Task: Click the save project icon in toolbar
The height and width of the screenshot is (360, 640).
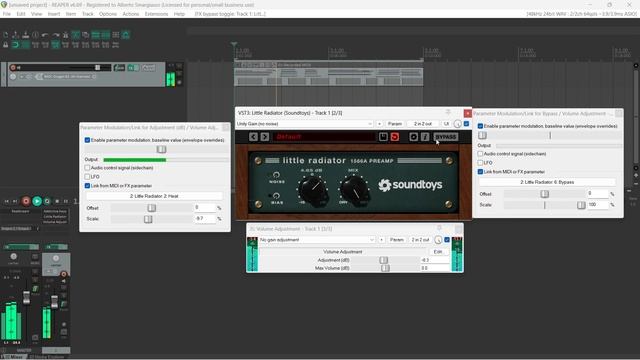Action: [25, 35]
